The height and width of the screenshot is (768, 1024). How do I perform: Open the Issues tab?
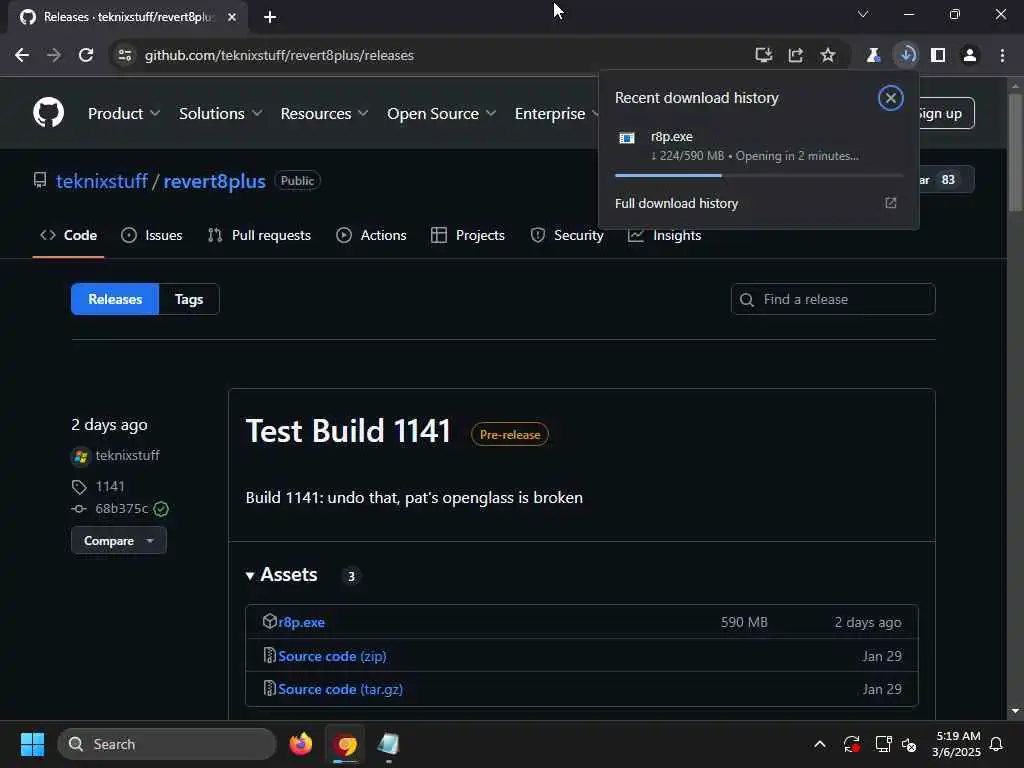[x=152, y=235]
